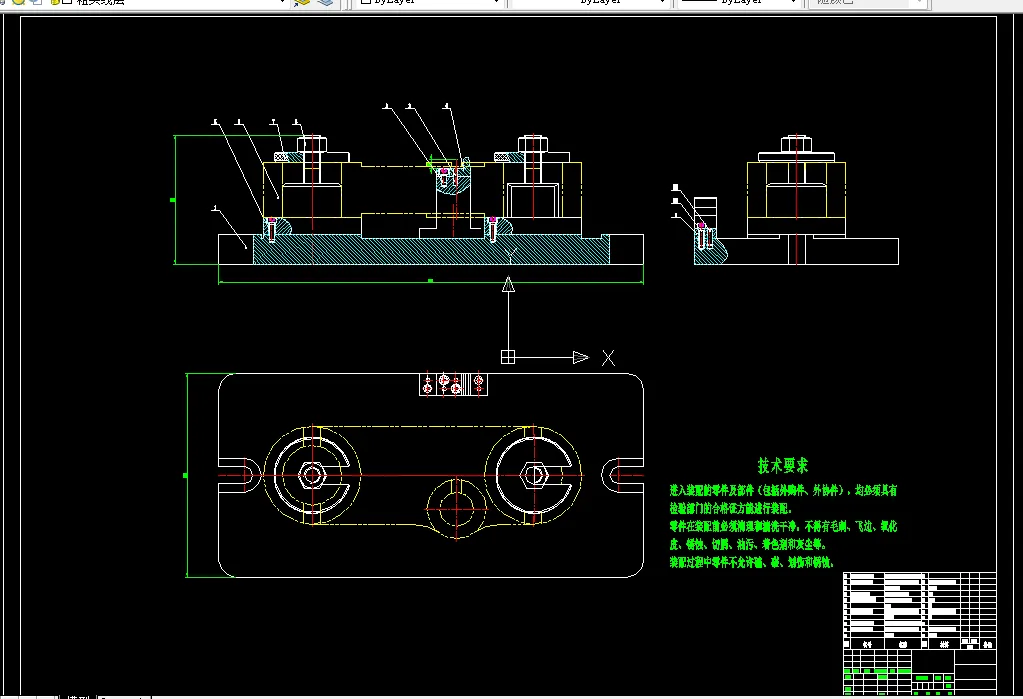The height and width of the screenshot is (699, 1023).
Task: Select the left hex nut in plan view
Action: [x=313, y=475]
